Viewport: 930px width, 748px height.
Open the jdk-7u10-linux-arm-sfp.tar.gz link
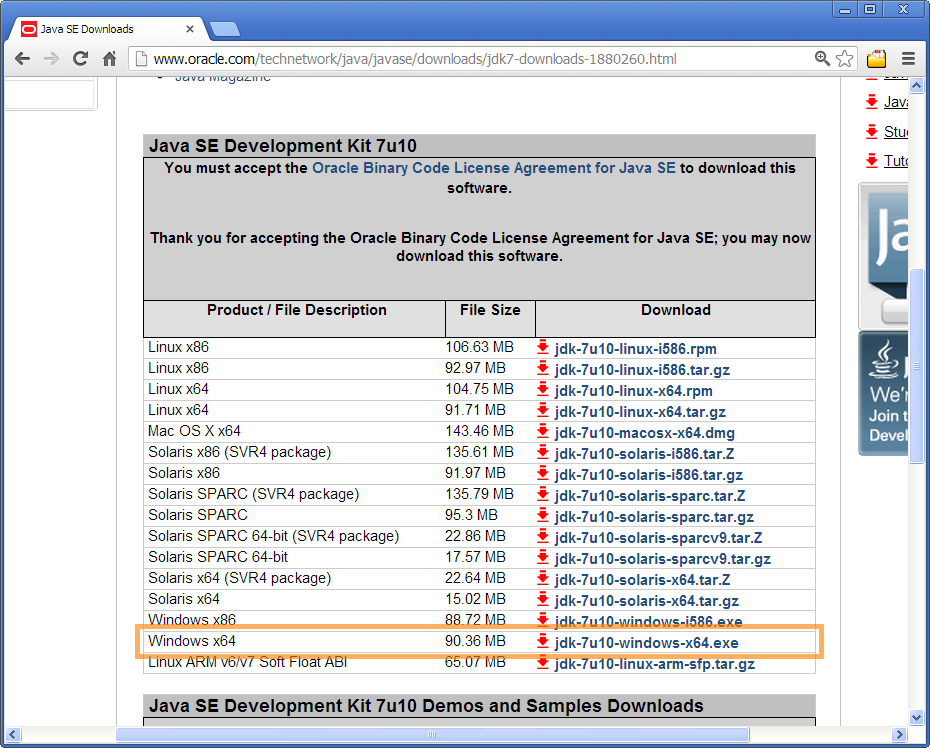coord(655,664)
